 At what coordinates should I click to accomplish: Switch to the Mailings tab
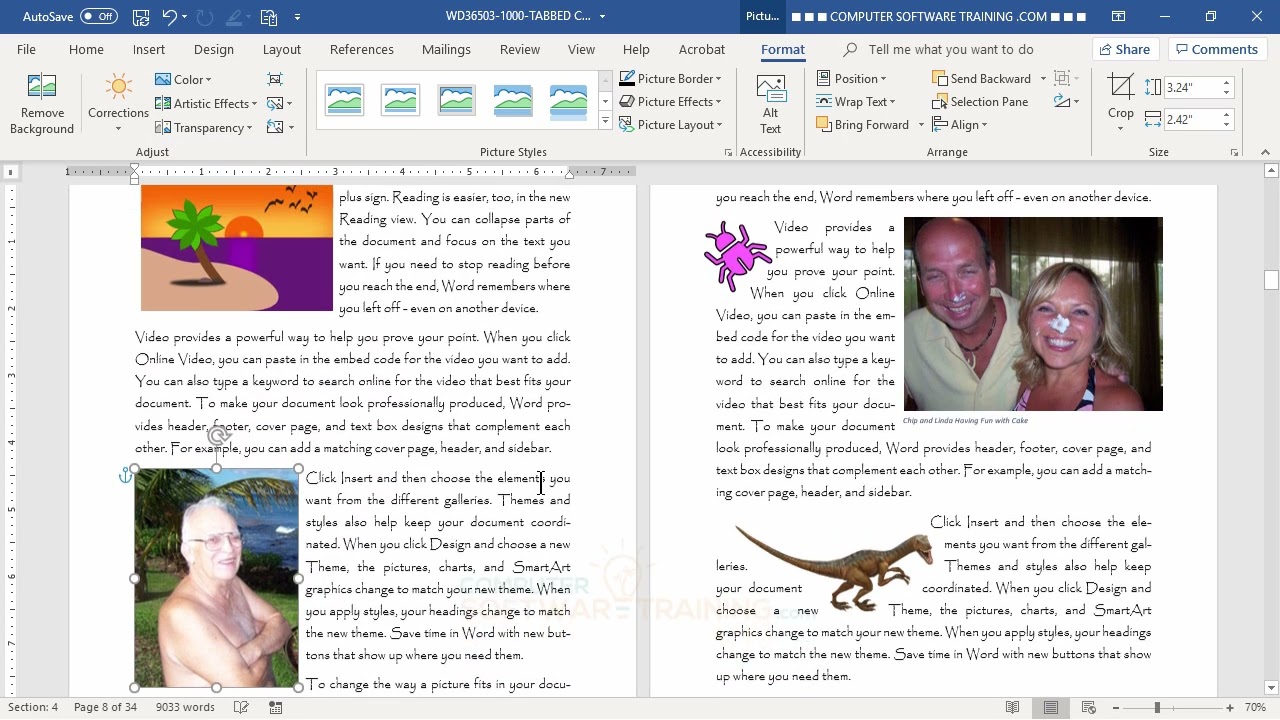pos(446,49)
